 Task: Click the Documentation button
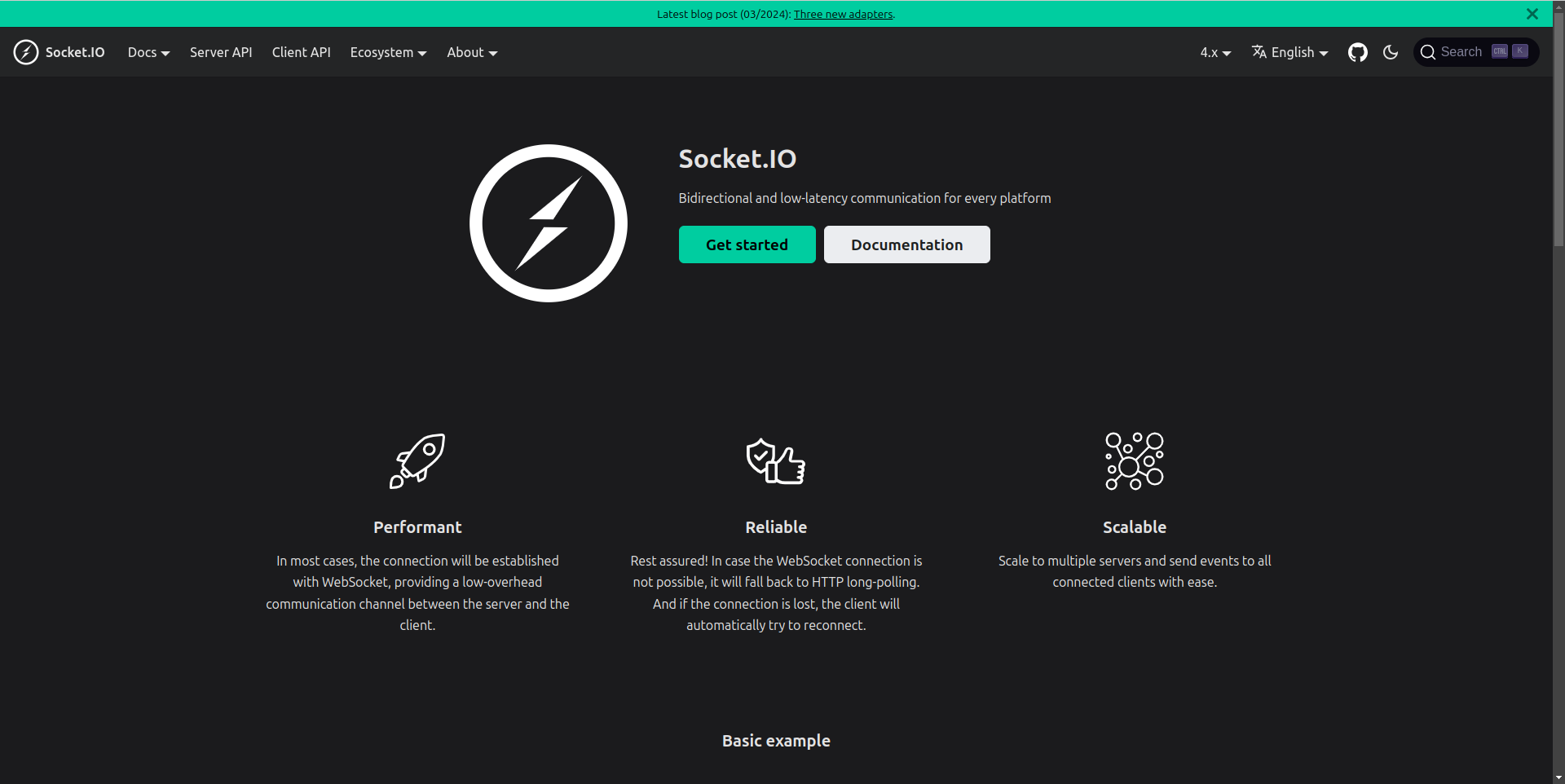906,244
